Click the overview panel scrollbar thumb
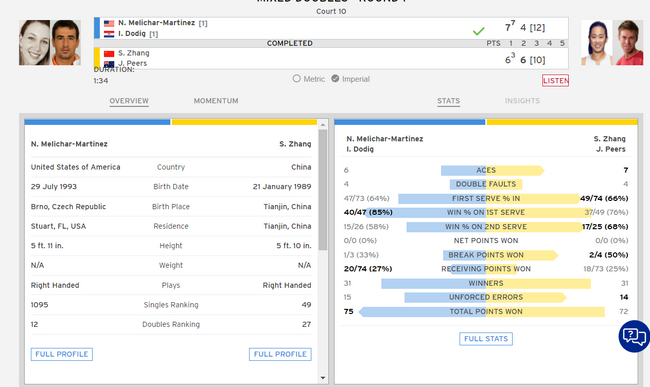 323,190
